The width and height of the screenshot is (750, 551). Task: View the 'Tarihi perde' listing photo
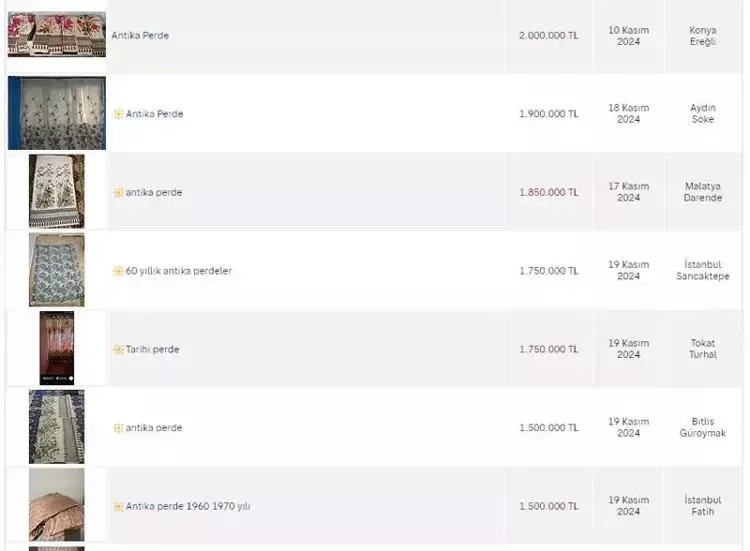tap(56, 348)
